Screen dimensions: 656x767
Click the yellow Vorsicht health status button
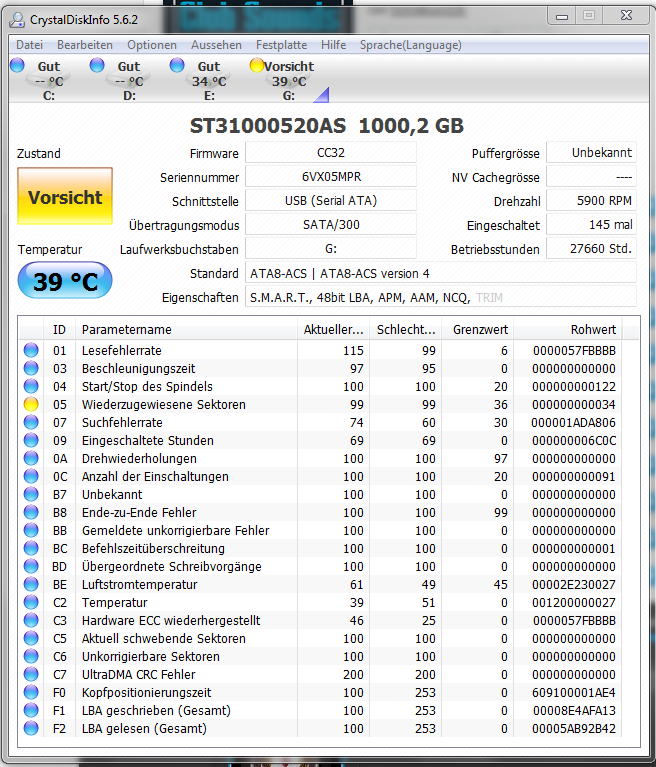click(65, 196)
